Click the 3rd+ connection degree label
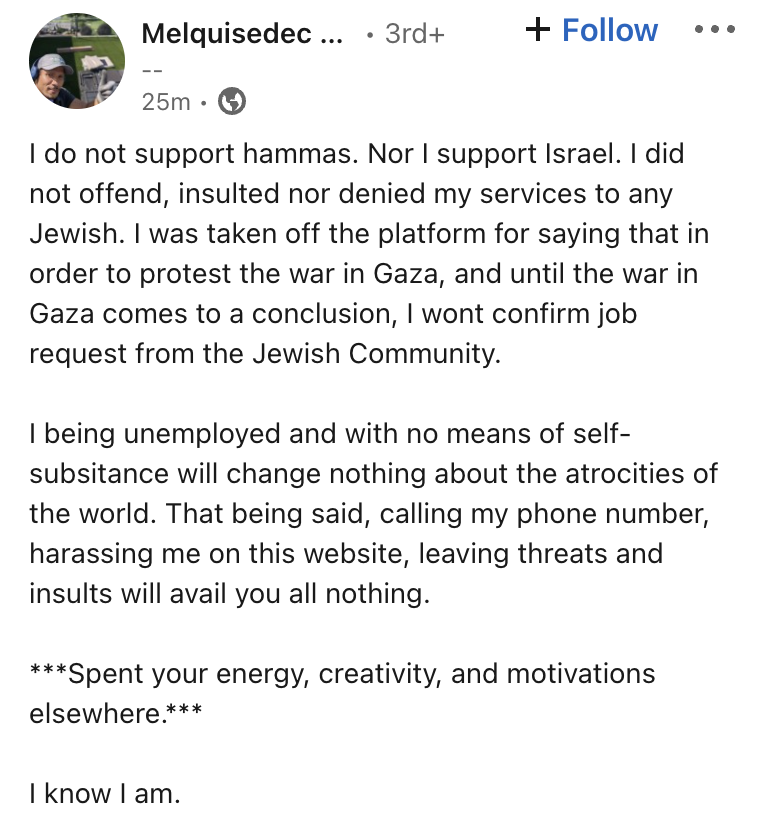This screenshot has height=816, width=766. coord(414,33)
